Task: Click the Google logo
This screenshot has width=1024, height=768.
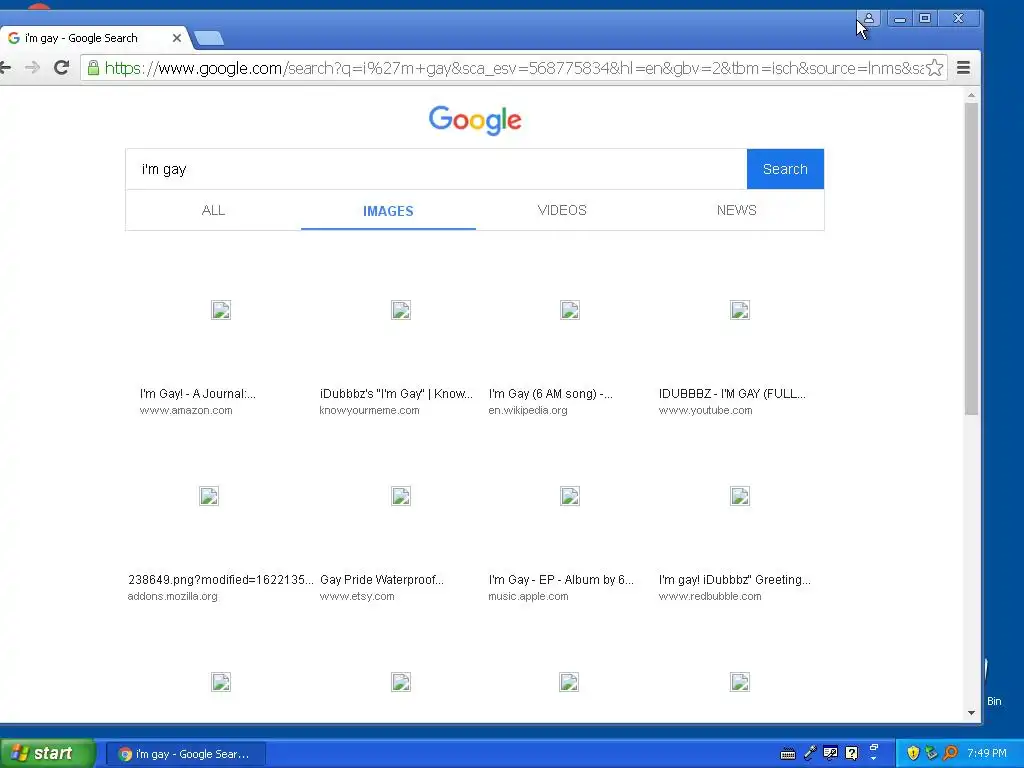Action: pos(475,120)
